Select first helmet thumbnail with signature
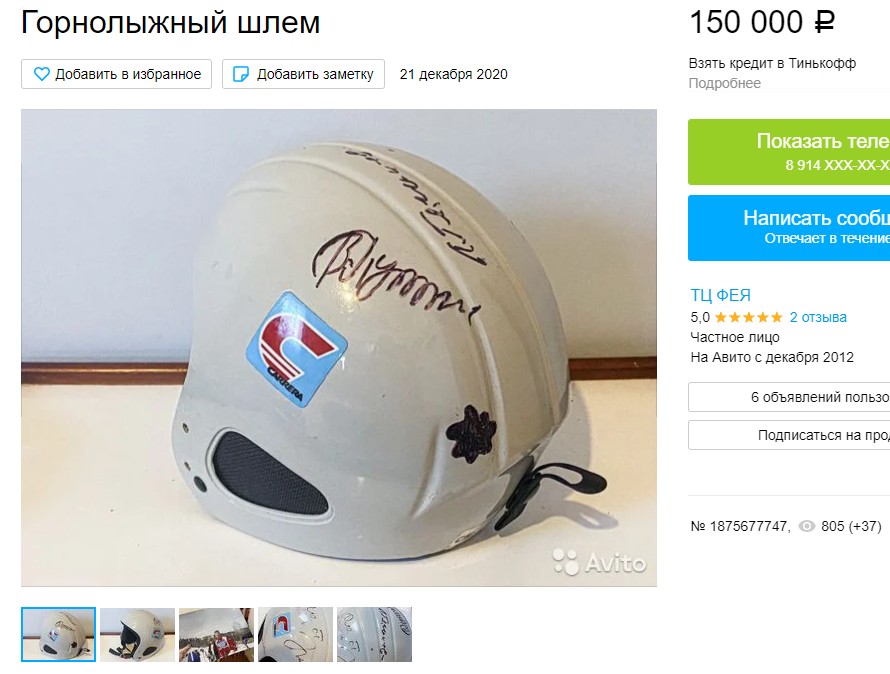Image resolution: width=890 pixels, height=674 pixels. (x=58, y=634)
